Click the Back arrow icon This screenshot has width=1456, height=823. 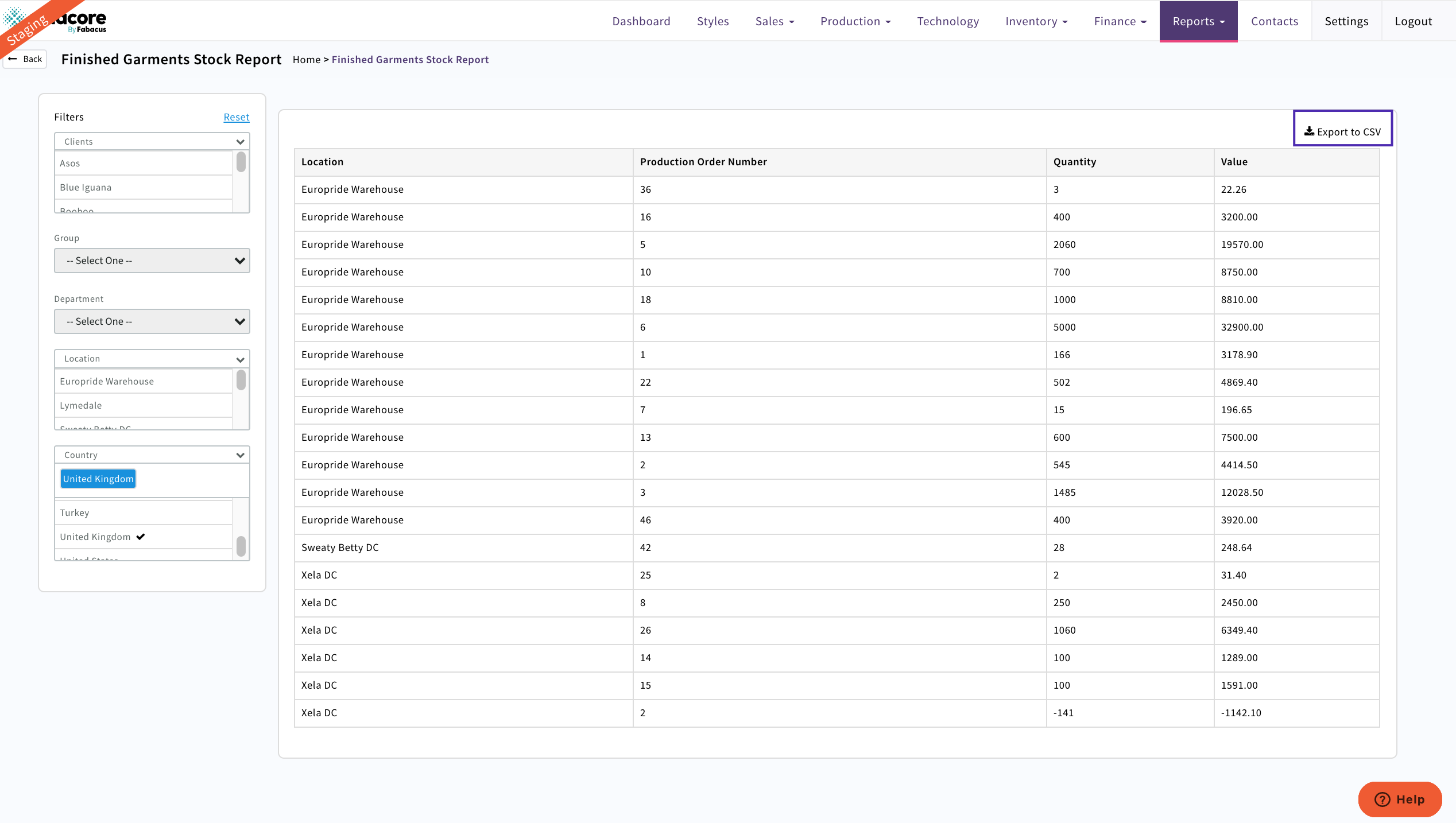[13, 59]
